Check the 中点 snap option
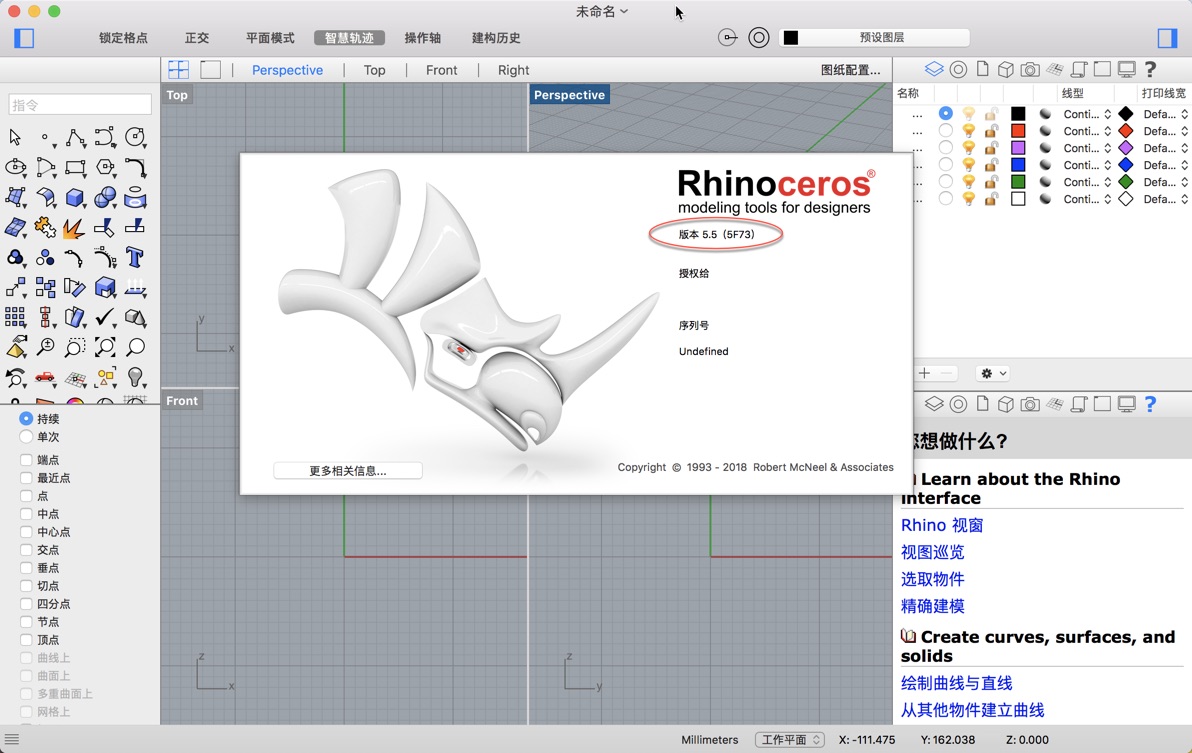The height and width of the screenshot is (753, 1192). 26,514
